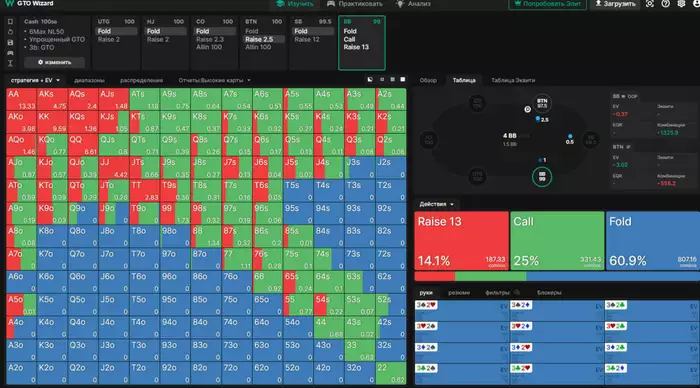700x388 pixels.
Task: Switch to the руки tab
Action: point(426,292)
